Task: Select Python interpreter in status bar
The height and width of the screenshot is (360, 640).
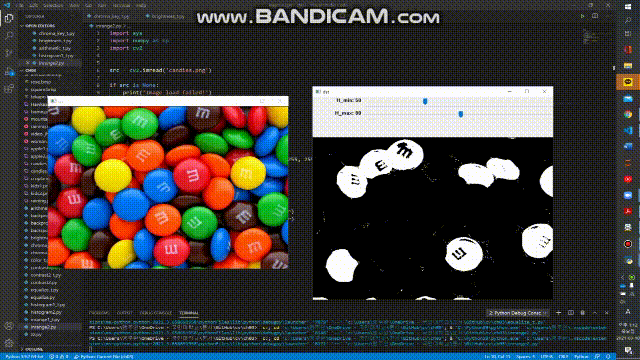Action: [x=24, y=357]
